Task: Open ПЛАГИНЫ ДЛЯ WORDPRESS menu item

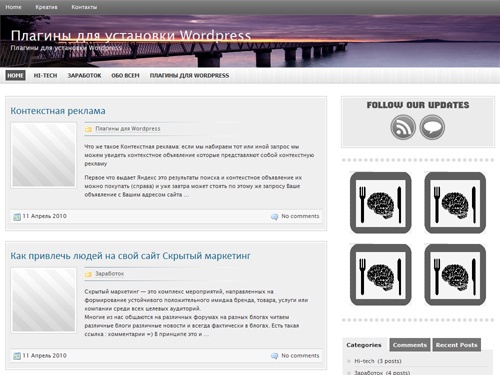Action: pyautogui.click(x=189, y=76)
